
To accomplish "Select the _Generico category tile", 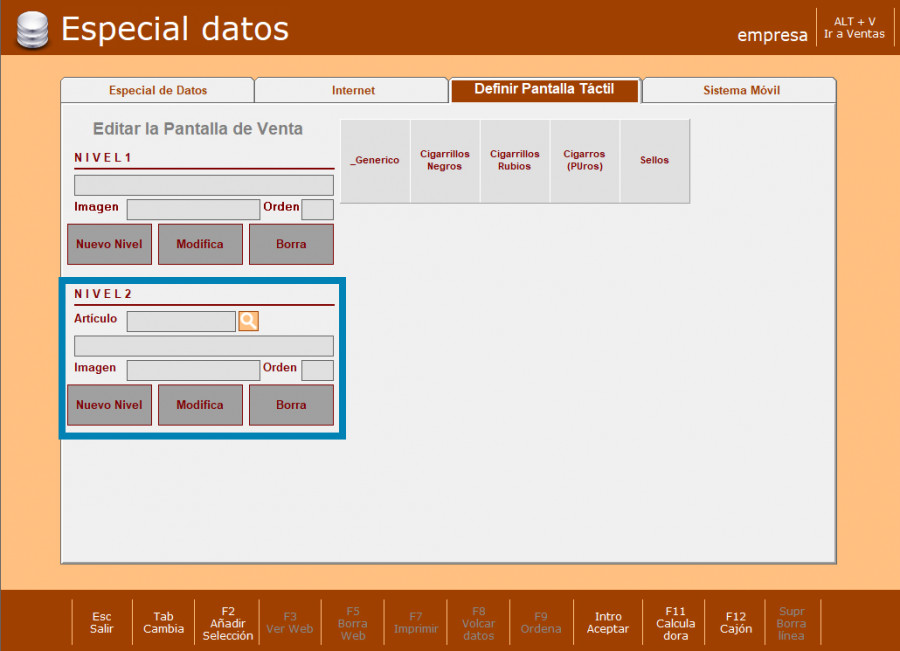I will coord(375,161).
